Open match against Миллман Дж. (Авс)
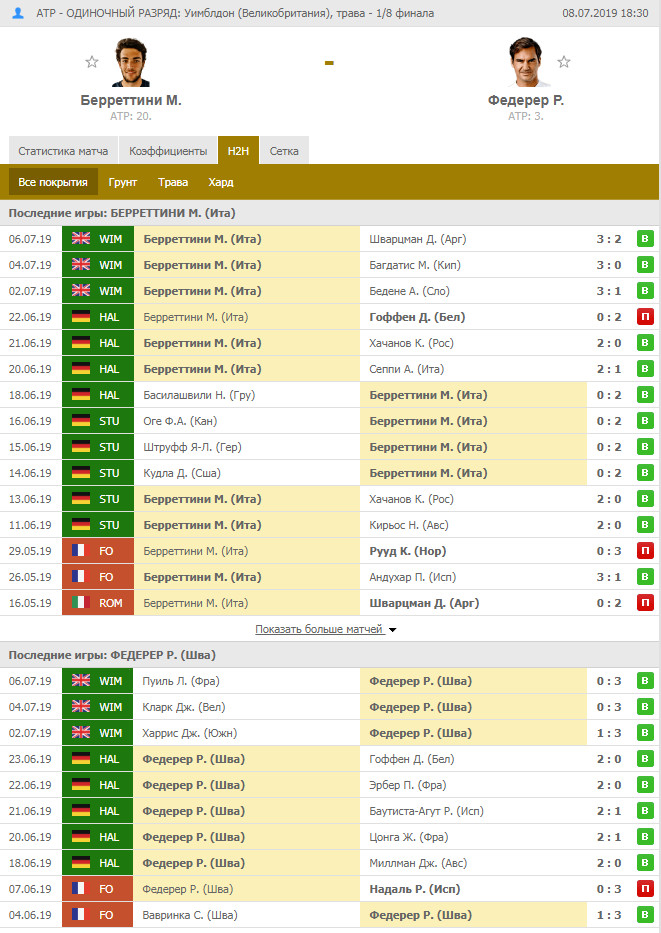Viewport: 661px width, 933px height. [x=418, y=863]
